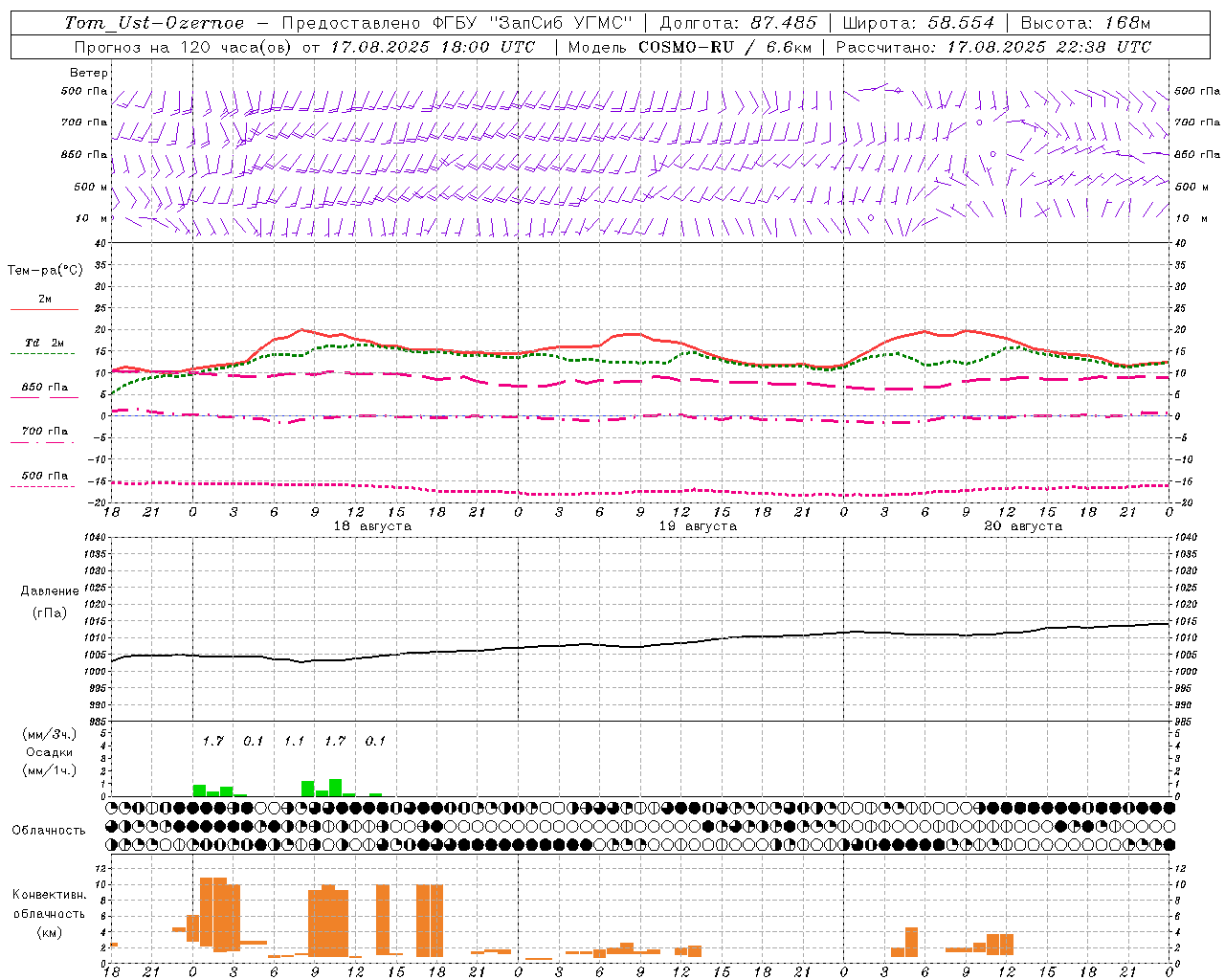Screen dimensions: 1225x980
Task: Click the 'Td 2м' dew point legend entry
Action: (45, 343)
